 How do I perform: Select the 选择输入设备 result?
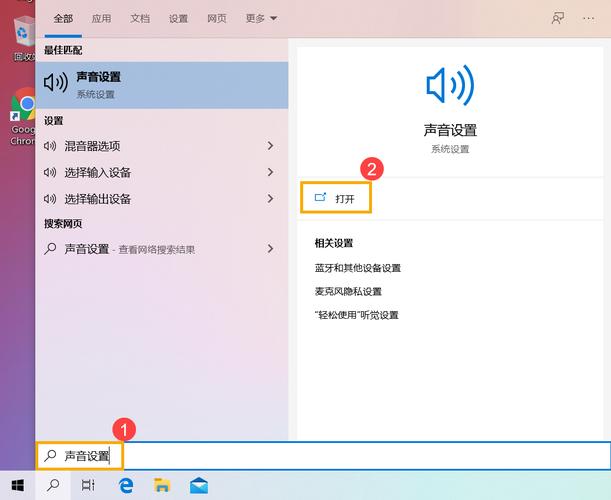(x=162, y=172)
